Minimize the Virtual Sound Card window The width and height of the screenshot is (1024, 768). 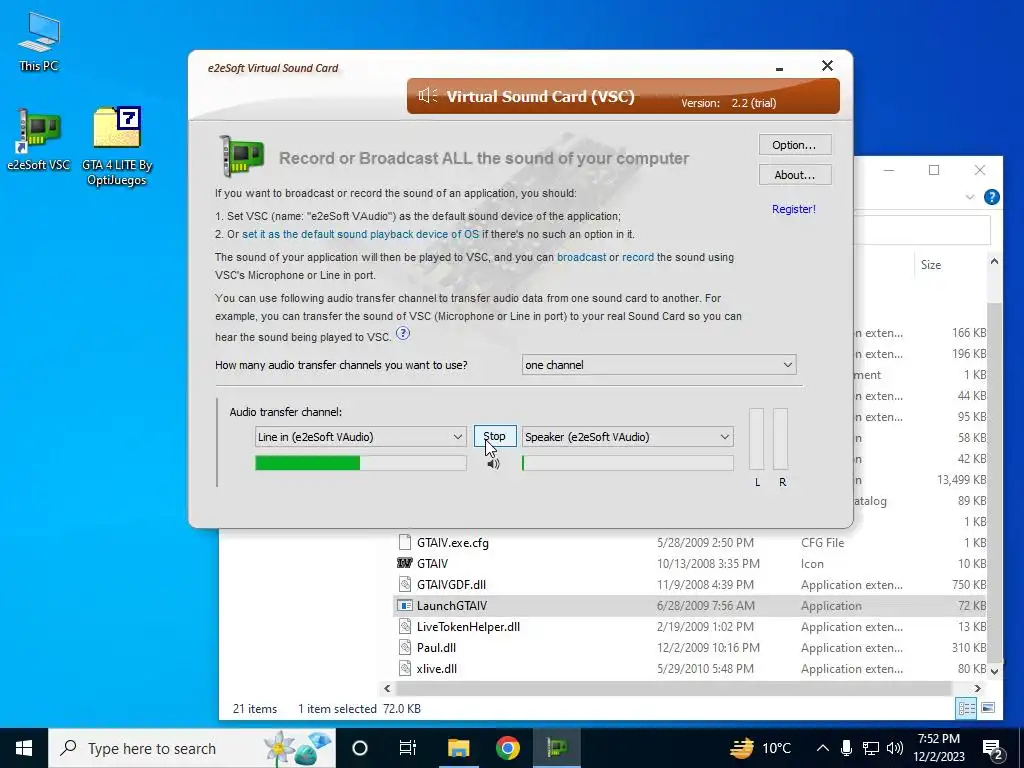click(x=779, y=68)
